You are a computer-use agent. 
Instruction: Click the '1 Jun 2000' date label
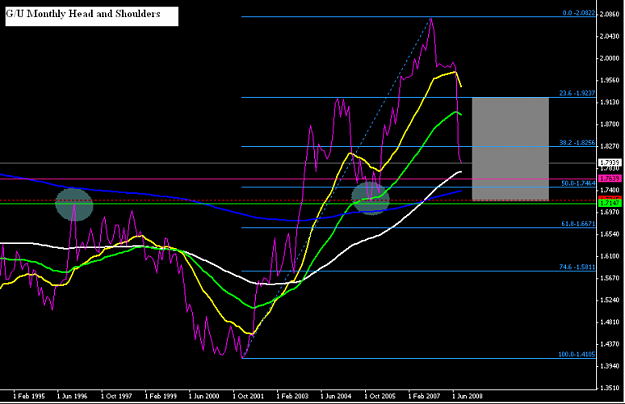pyautogui.click(x=204, y=396)
